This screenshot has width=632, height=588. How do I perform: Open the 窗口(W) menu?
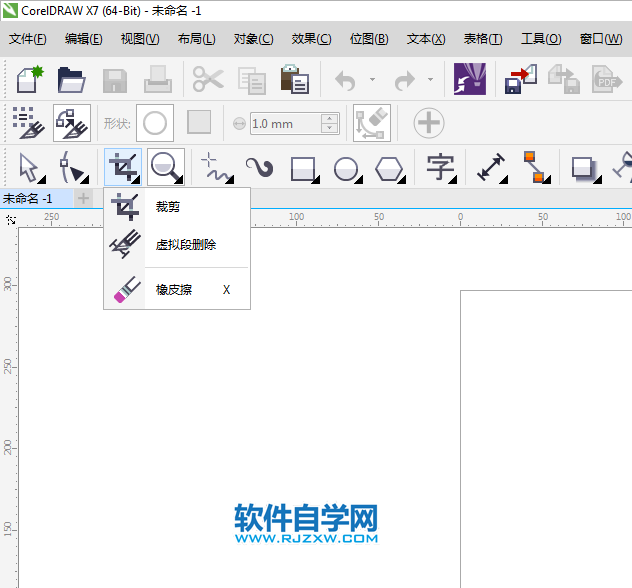pos(601,39)
